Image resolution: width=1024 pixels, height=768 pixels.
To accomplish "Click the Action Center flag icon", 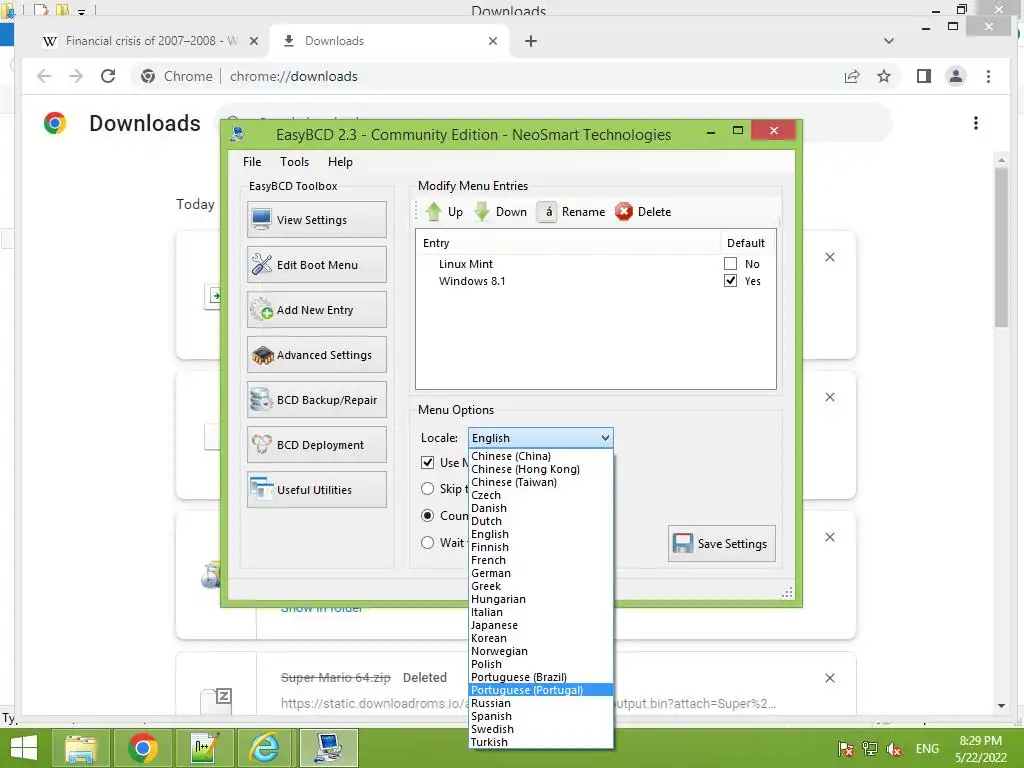I will (x=845, y=748).
